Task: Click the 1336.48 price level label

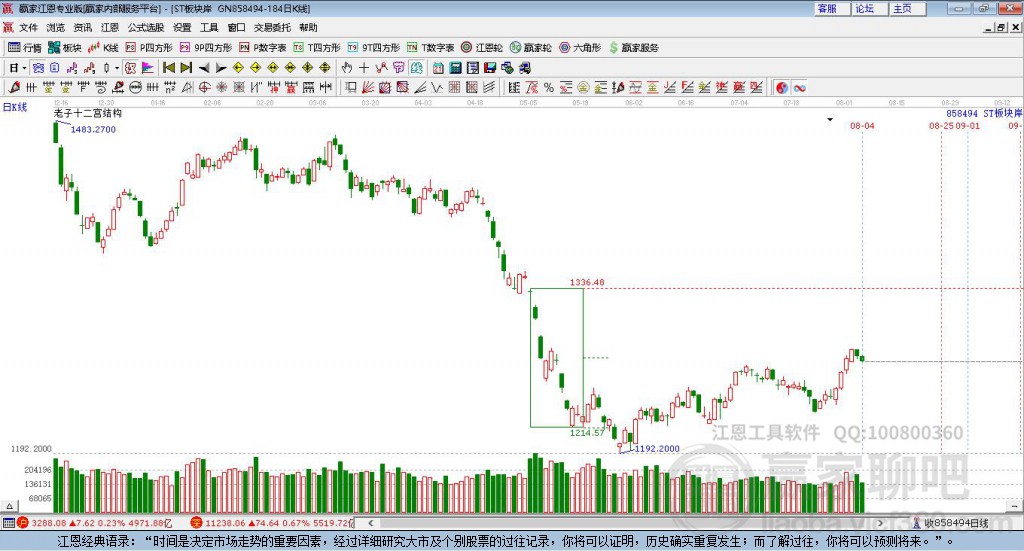Action: (x=587, y=282)
